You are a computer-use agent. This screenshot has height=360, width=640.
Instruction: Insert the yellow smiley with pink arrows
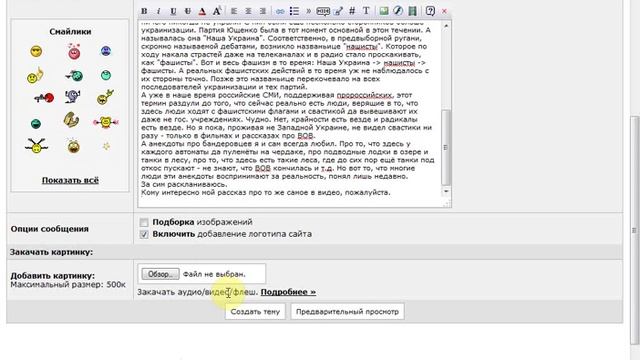pyautogui.click(x=106, y=122)
